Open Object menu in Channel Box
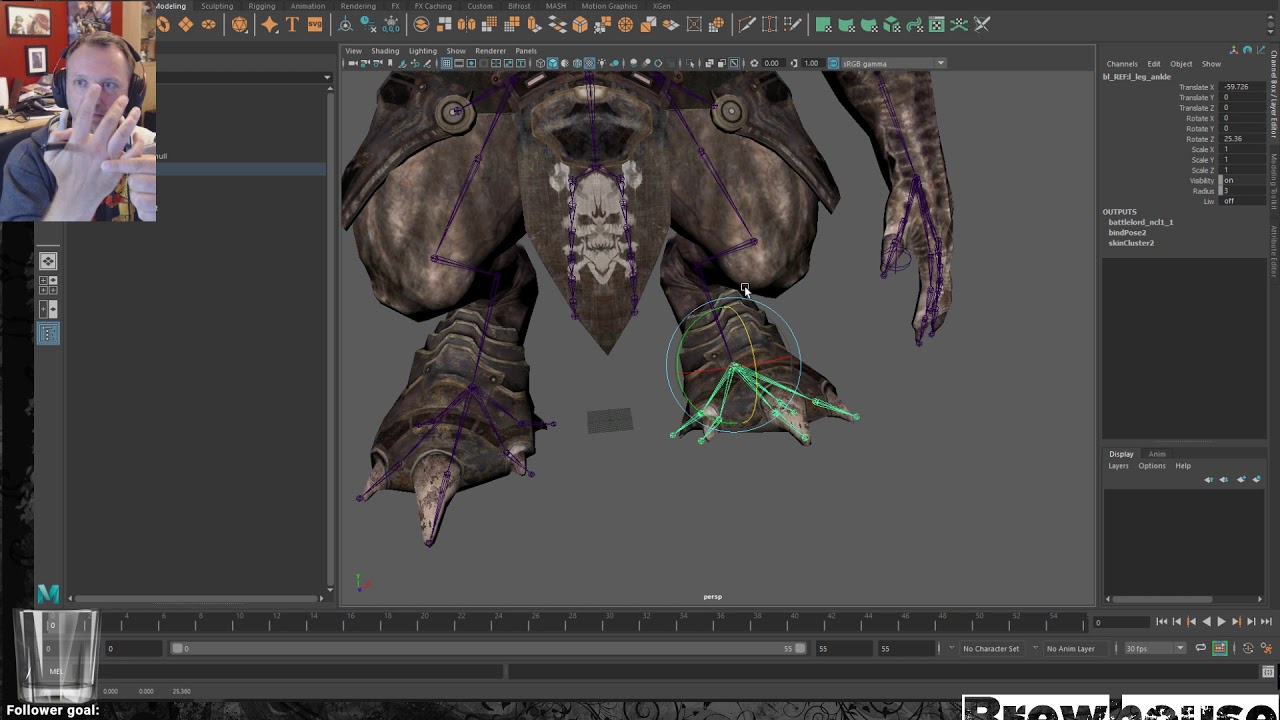 click(1181, 64)
